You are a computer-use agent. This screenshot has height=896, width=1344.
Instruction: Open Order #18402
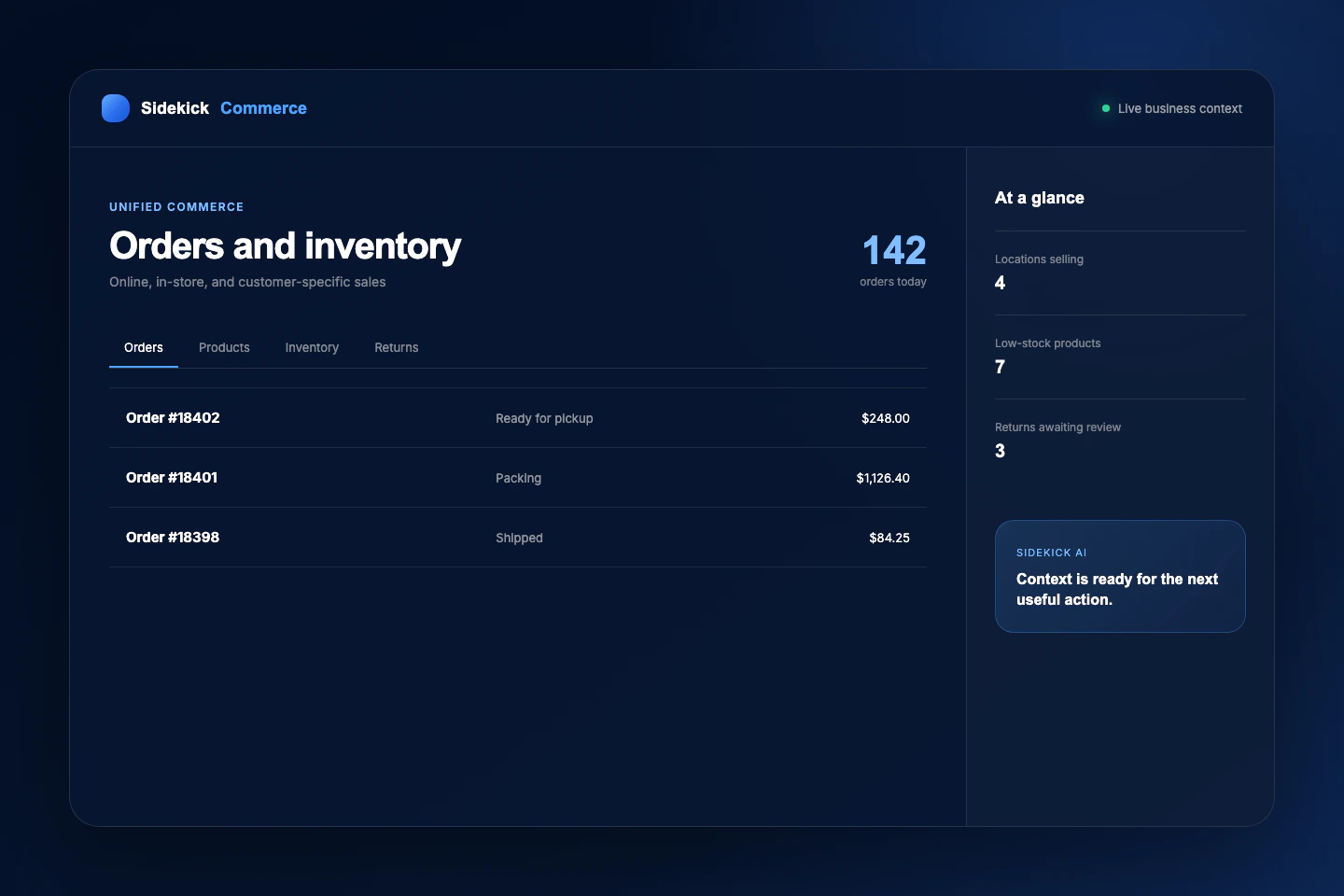click(x=518, y=418)
